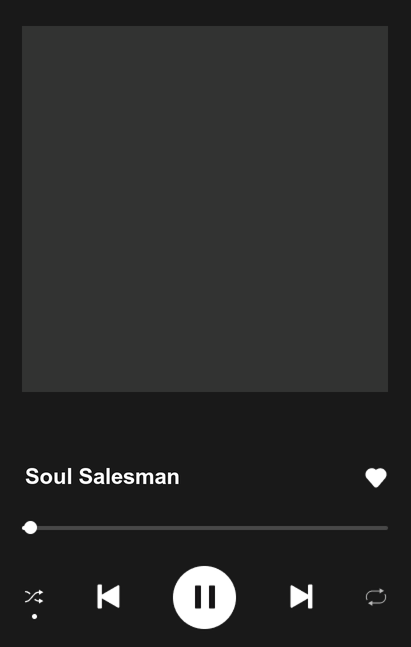Click the crossed-arrows shuffle icon

click(x=34, y=597)
